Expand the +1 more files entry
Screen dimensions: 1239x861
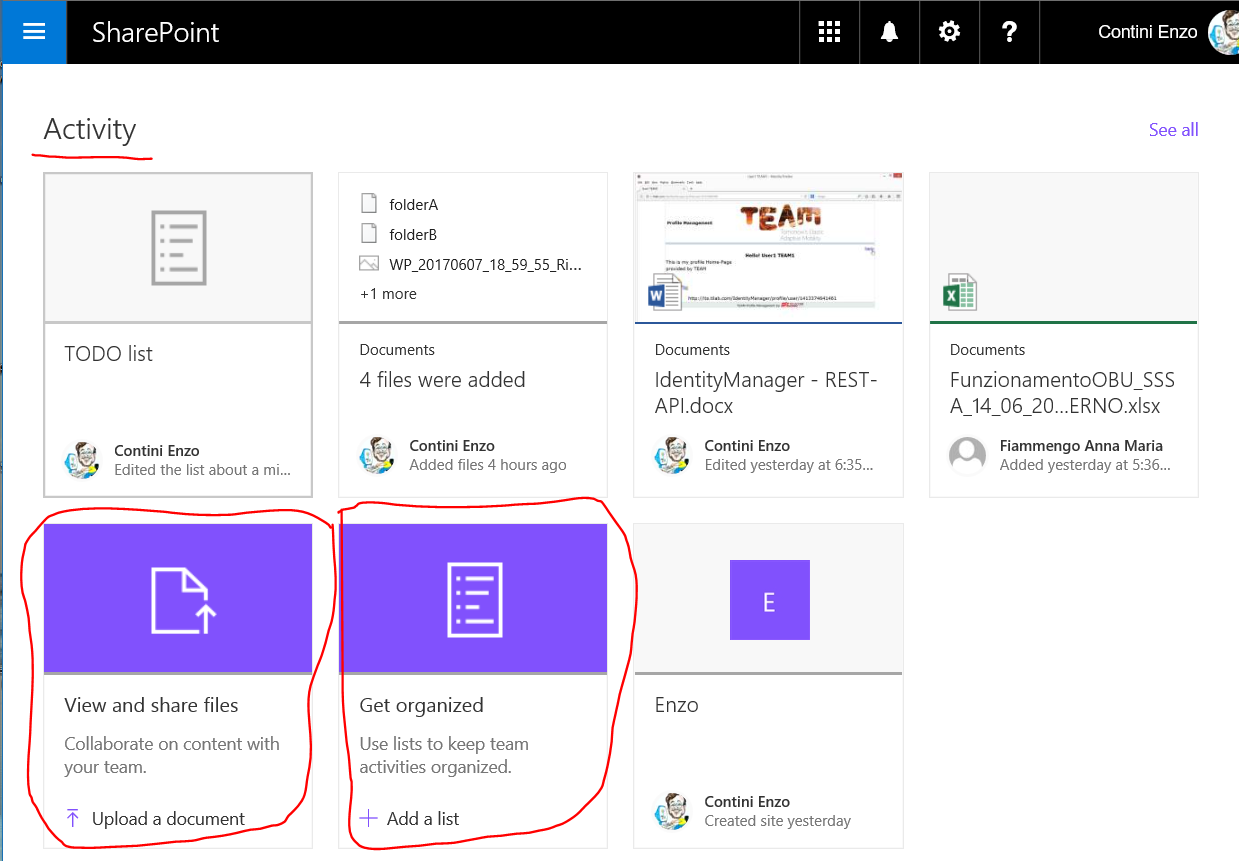click(388, 294)
